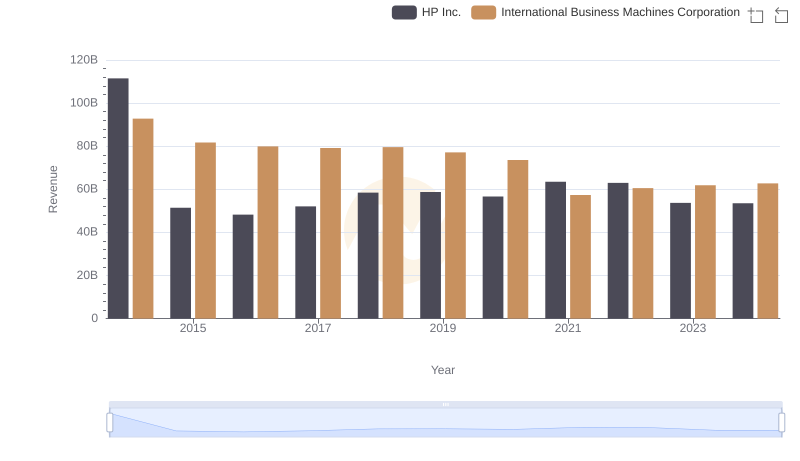Click the 2017 x-axis label
This screenshot has height=461, width=800.
coord(318,328)
